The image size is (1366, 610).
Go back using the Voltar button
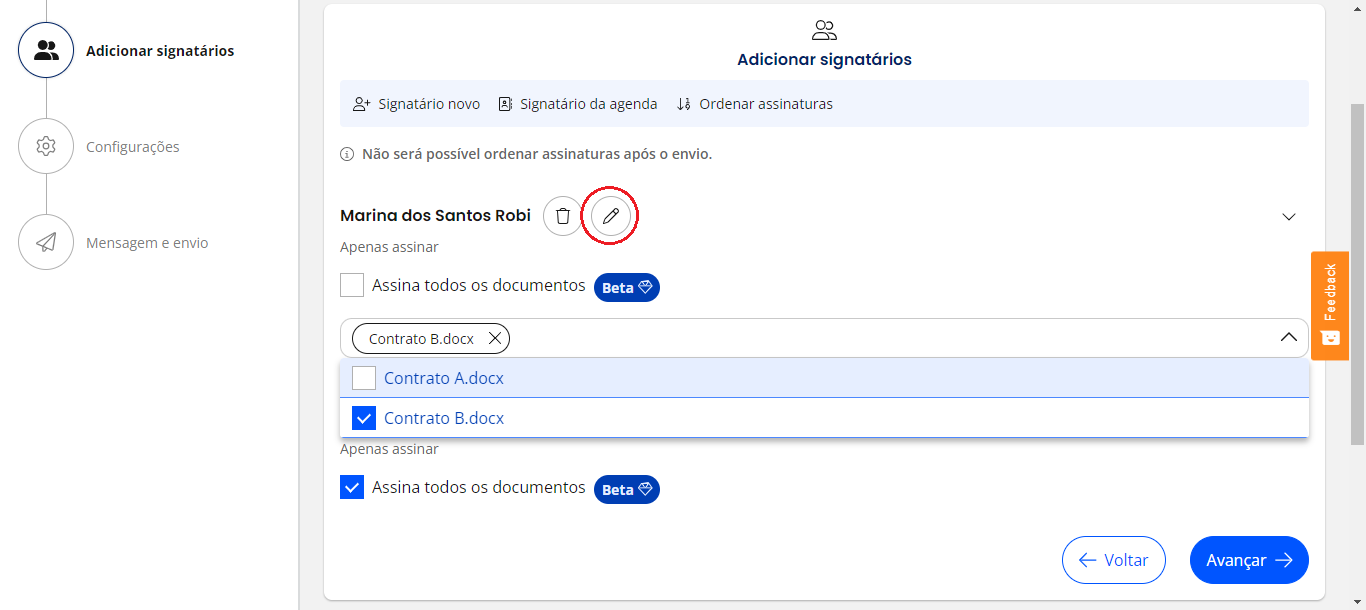1113,560
